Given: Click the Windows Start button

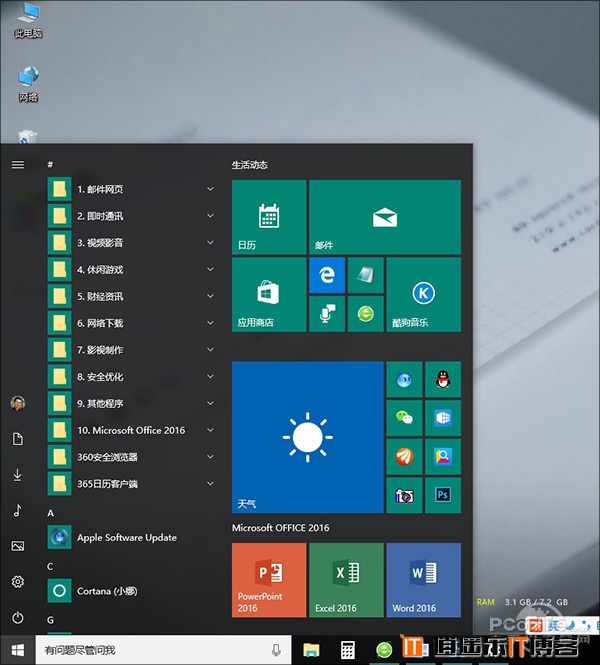Looking at the screenshot, I should pyautogui.click(x=17, y=650).
